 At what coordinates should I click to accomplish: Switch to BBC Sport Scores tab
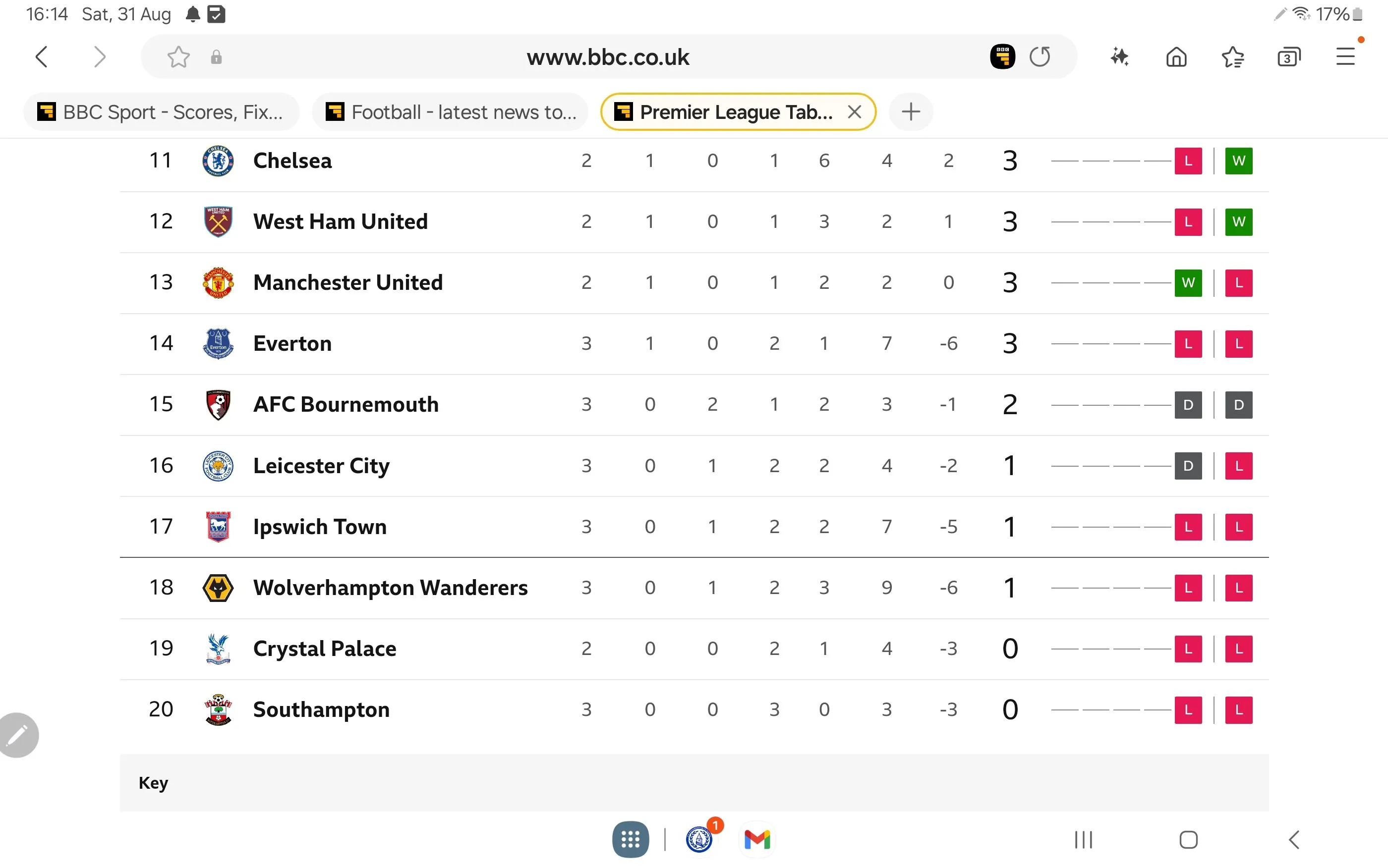(161, 112)
